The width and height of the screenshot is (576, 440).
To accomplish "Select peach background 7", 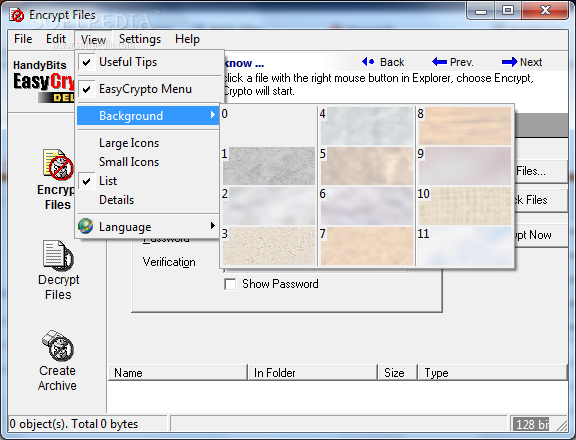I will coord(366,246).
